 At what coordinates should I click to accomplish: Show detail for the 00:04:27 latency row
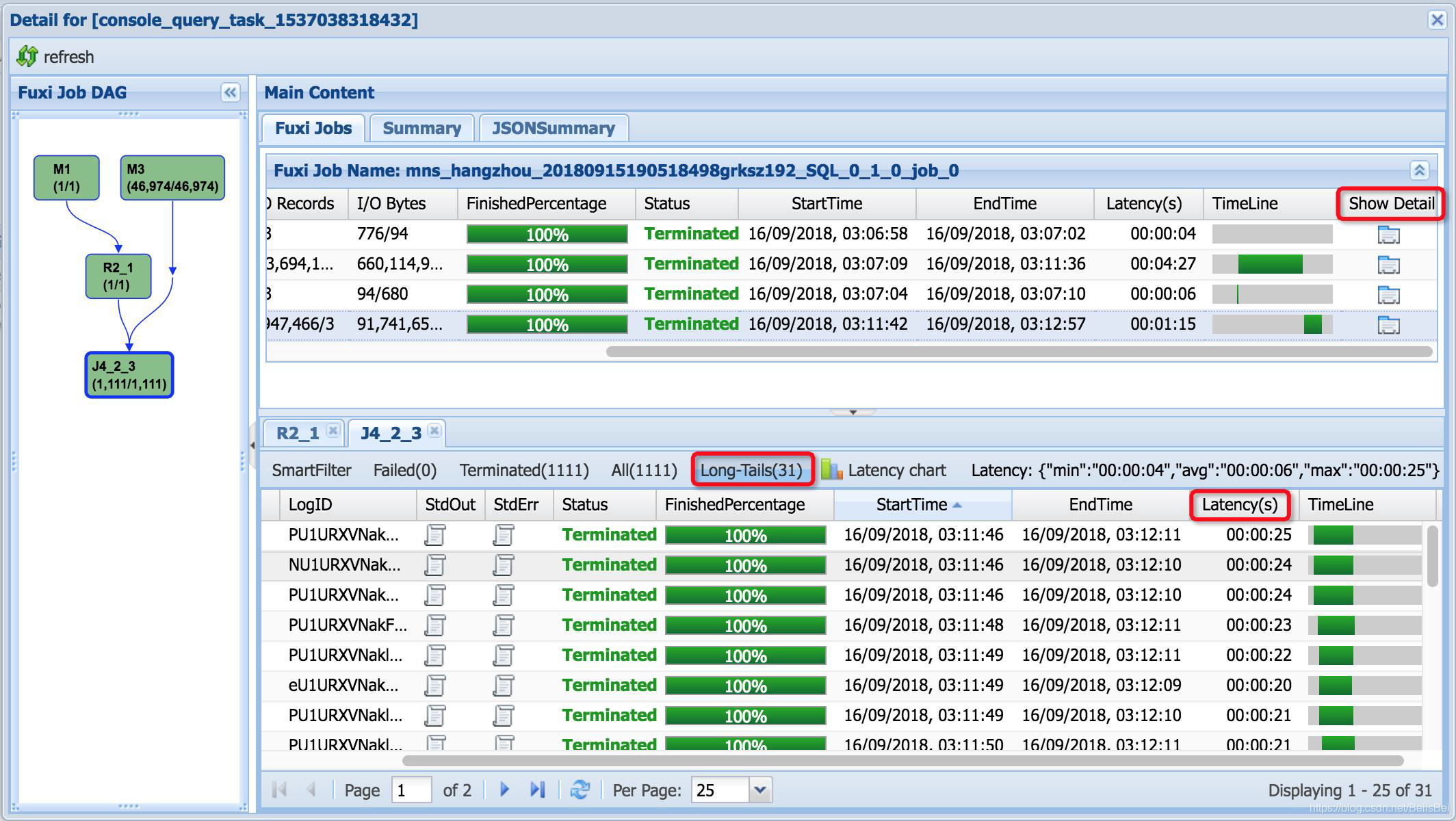(x=1388, y=264)
